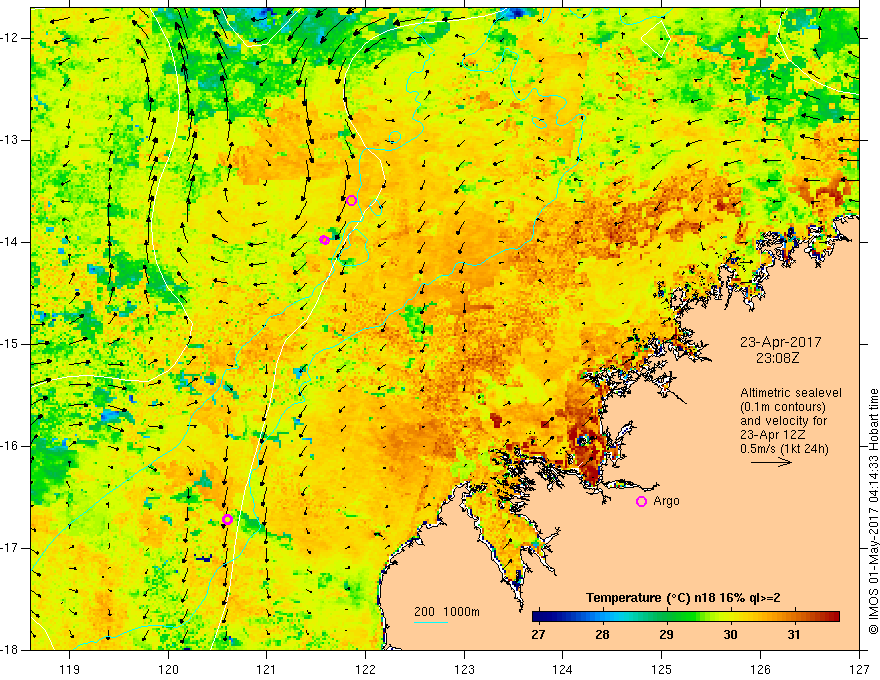
Task: Click the longitude axis label "123"
Action: click(x=464, y=669)
